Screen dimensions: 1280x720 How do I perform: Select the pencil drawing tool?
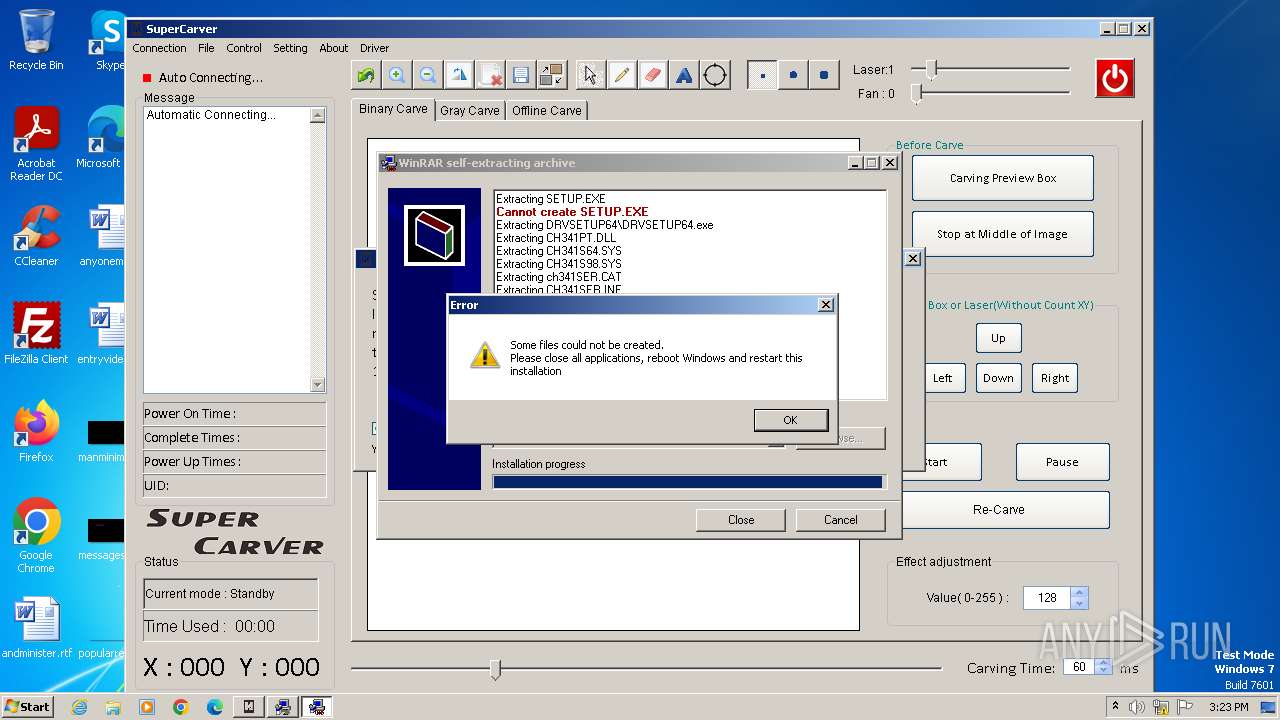(x=622, y=75)
